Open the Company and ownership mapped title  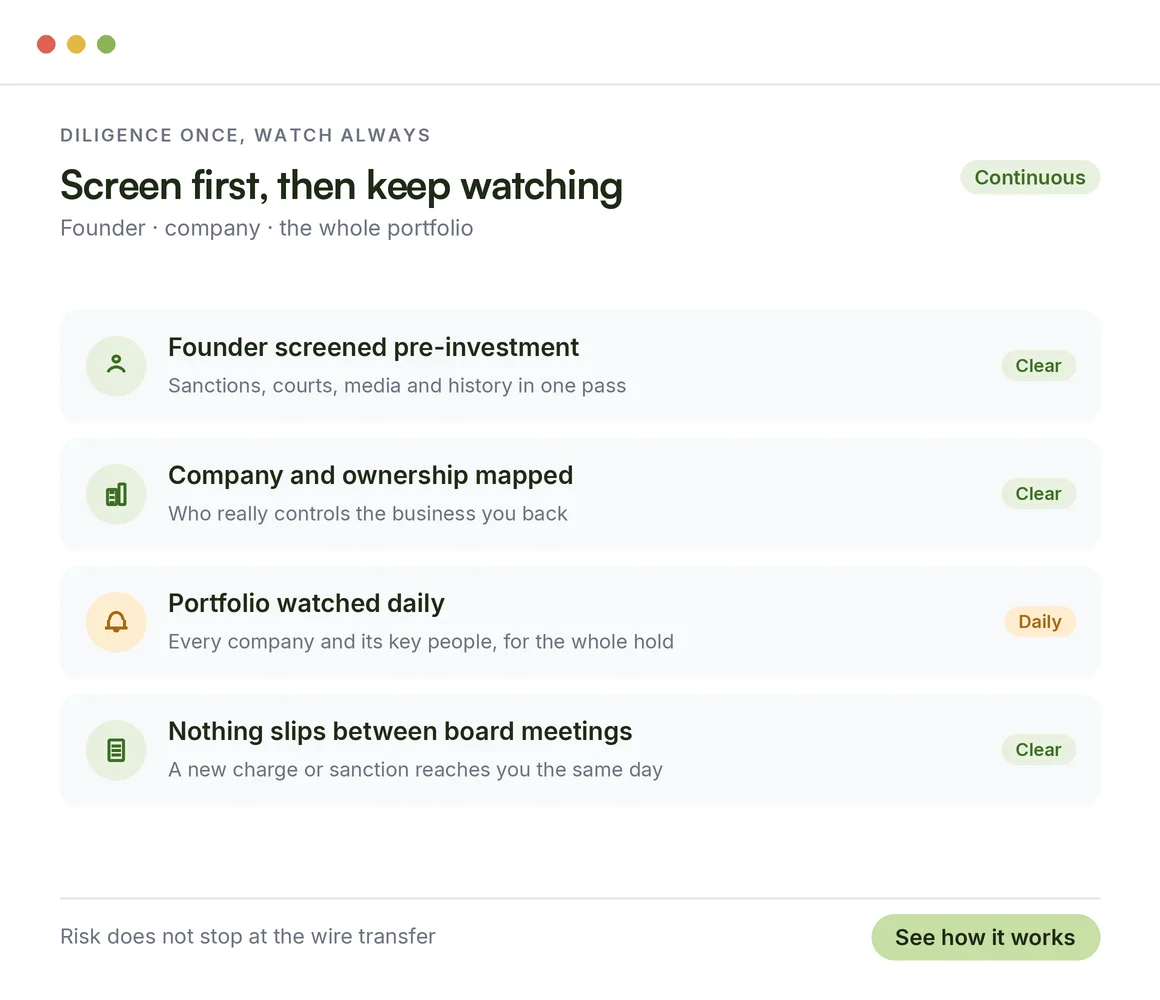(x=370, y=475)
